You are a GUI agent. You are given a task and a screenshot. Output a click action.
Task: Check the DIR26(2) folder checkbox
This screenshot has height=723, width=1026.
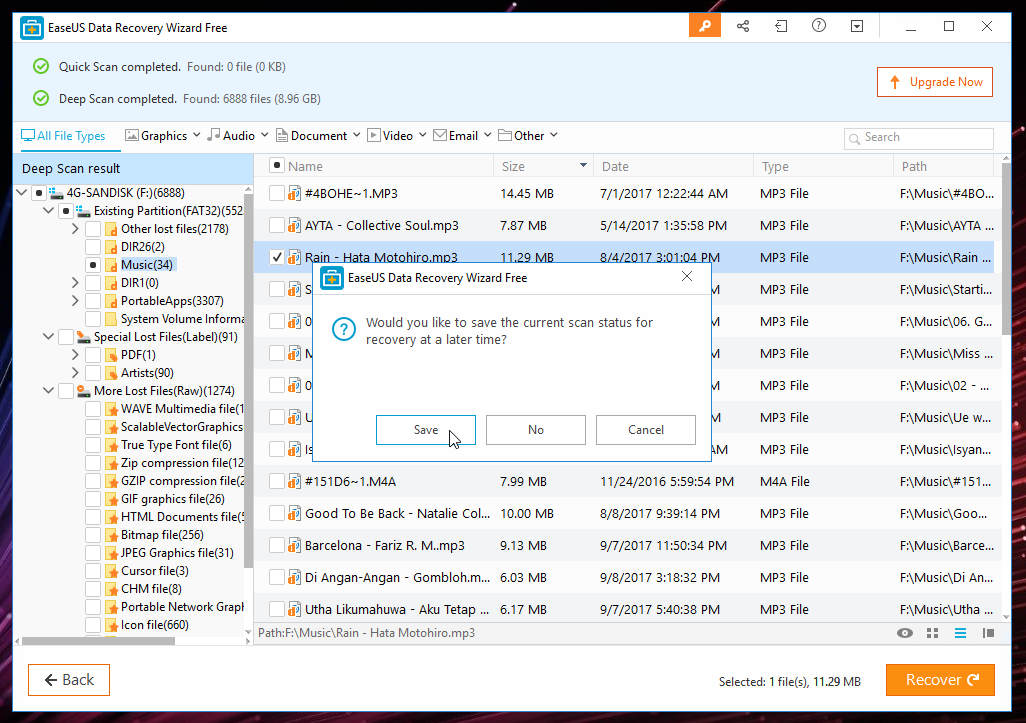[93, 247]
